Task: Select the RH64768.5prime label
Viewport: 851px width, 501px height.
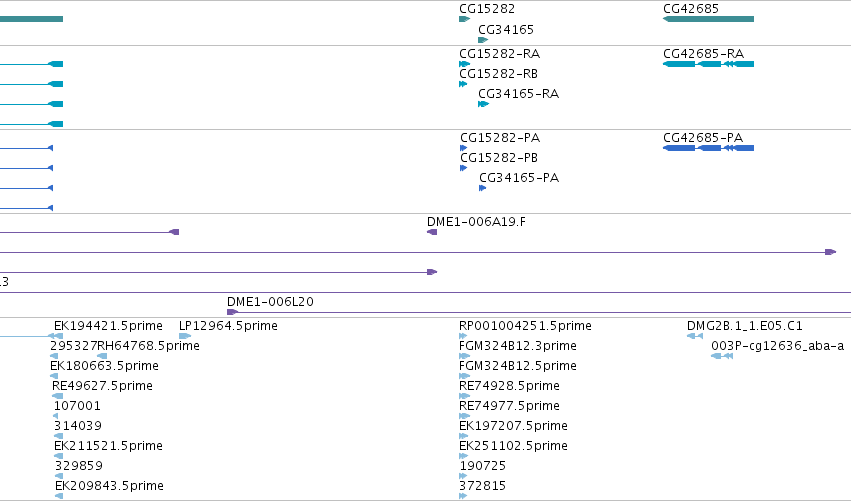Action: pyautogui.click(x=148, y=346)
